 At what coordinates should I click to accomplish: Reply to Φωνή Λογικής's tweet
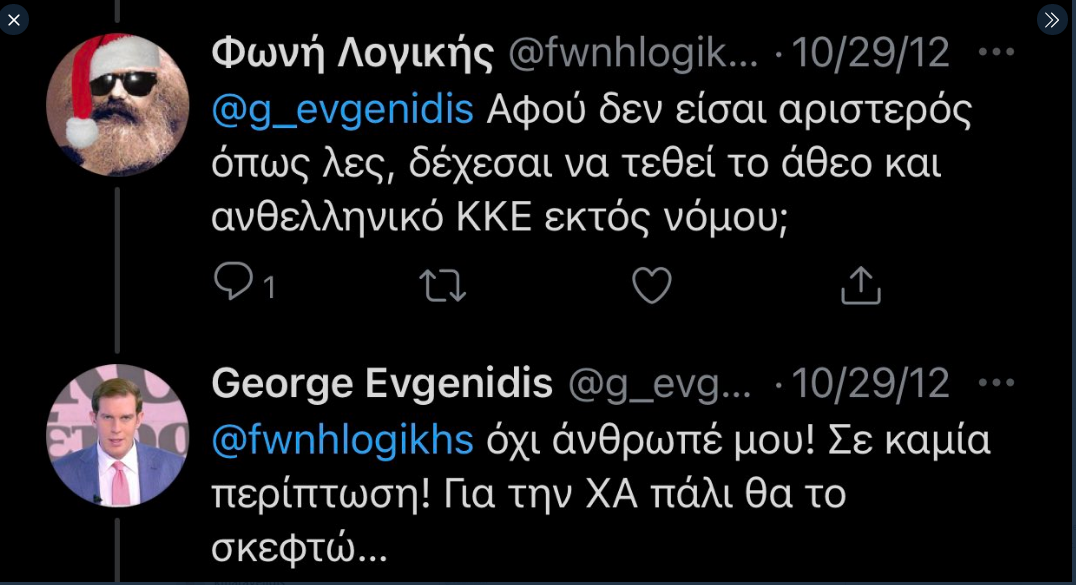click(234, 285)
